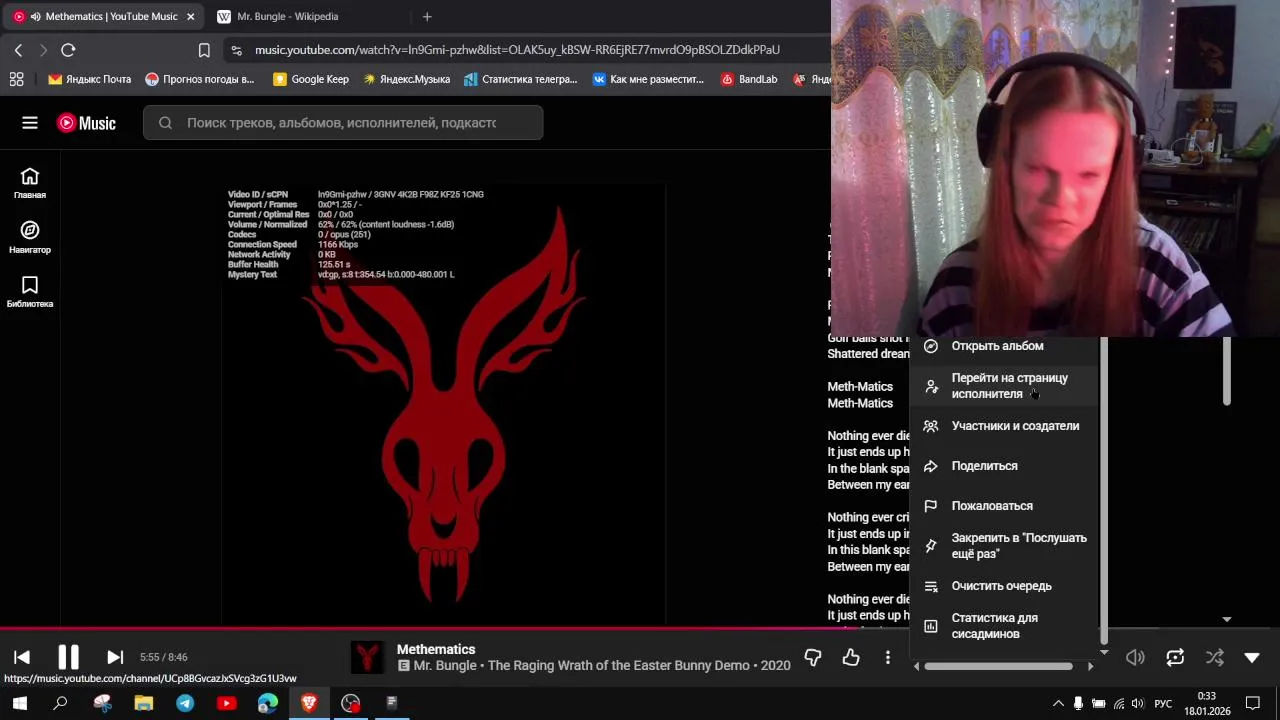Open the Windows Start menu
The width and height of the screenshot is (1280, 720).
click(19, 703)
